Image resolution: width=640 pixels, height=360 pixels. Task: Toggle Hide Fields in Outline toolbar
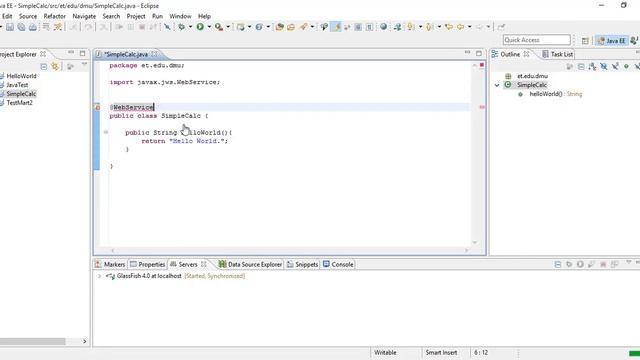604,67
